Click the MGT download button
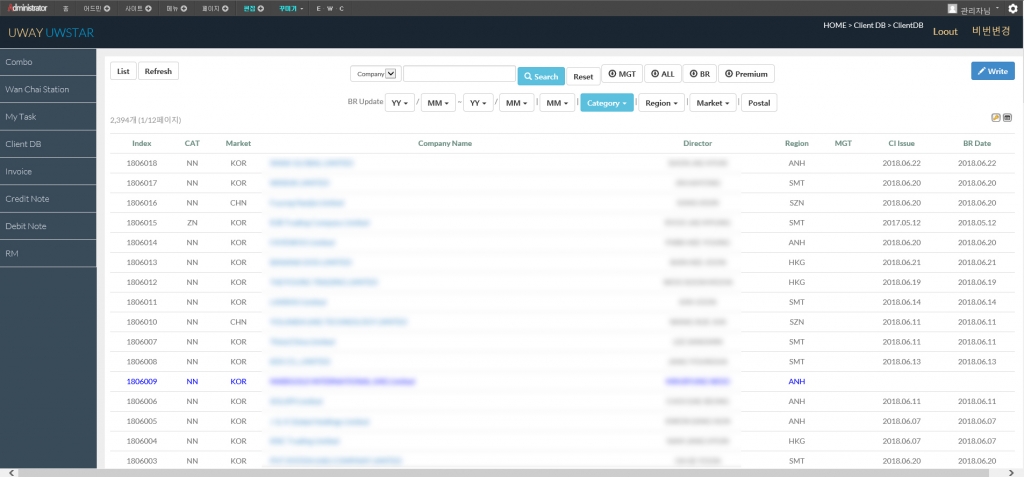The image size is (1024, 477). (622, 74)
